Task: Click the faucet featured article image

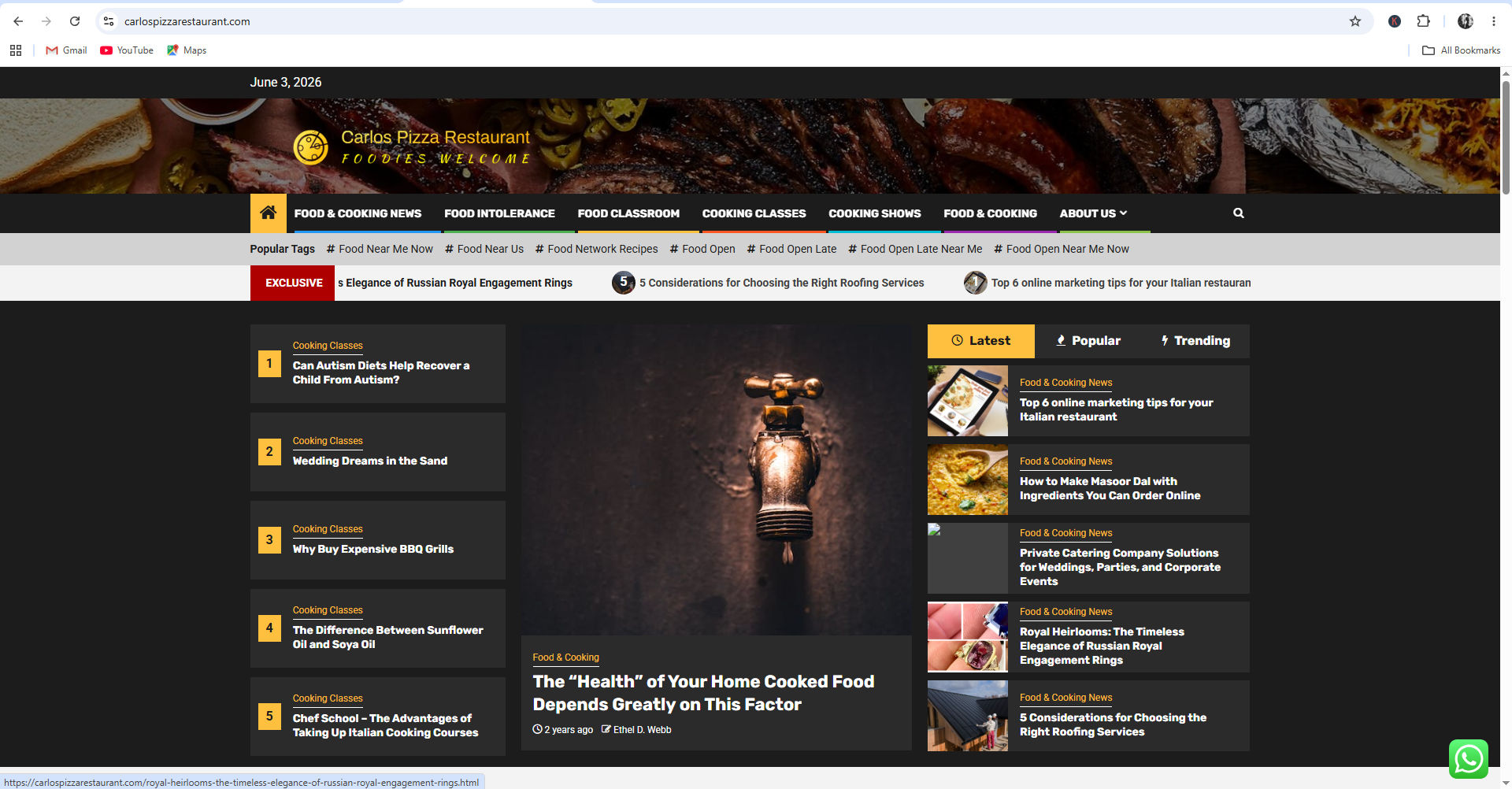Action: click(717, 480)
